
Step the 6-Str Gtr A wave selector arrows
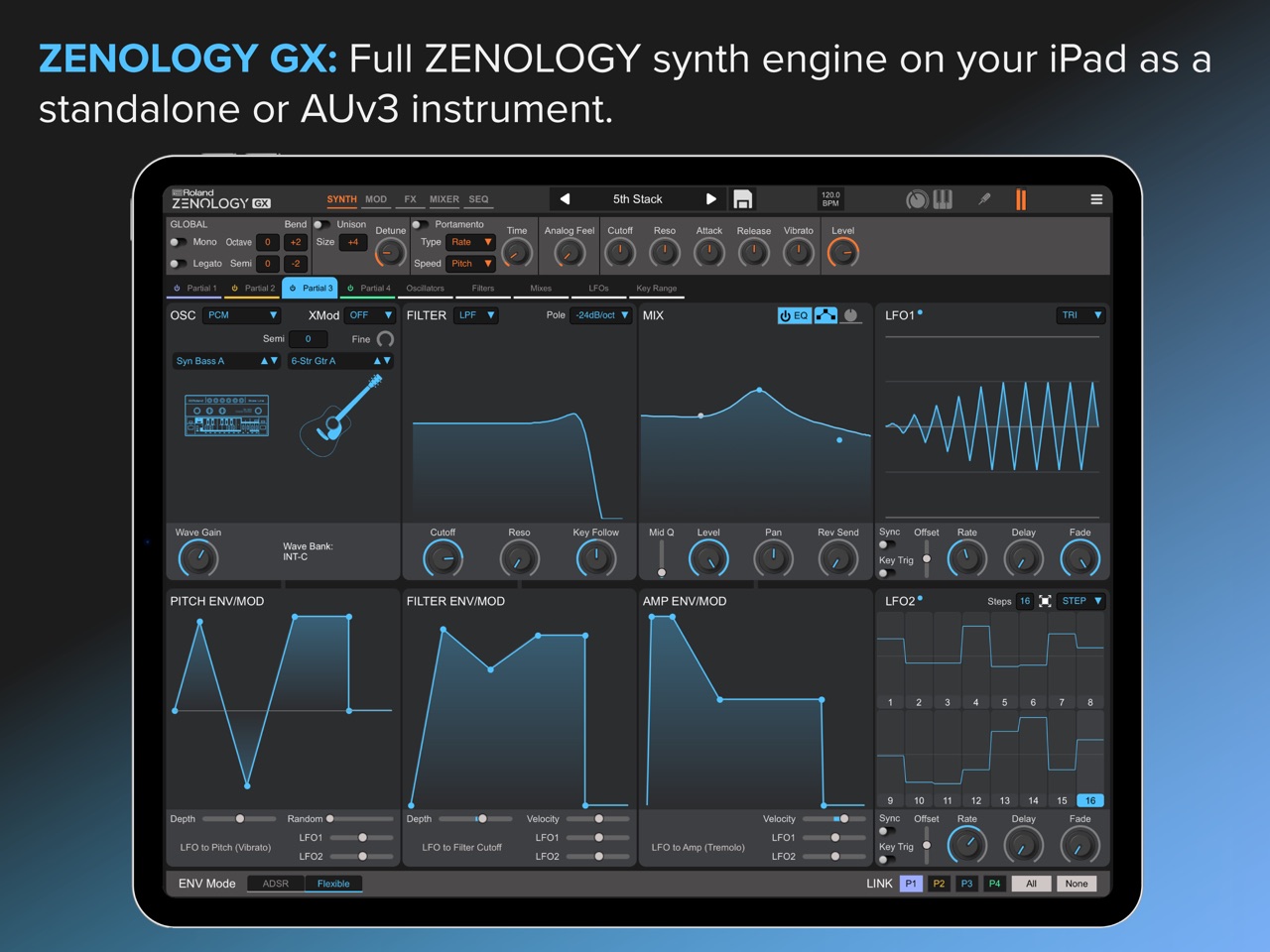382,361
